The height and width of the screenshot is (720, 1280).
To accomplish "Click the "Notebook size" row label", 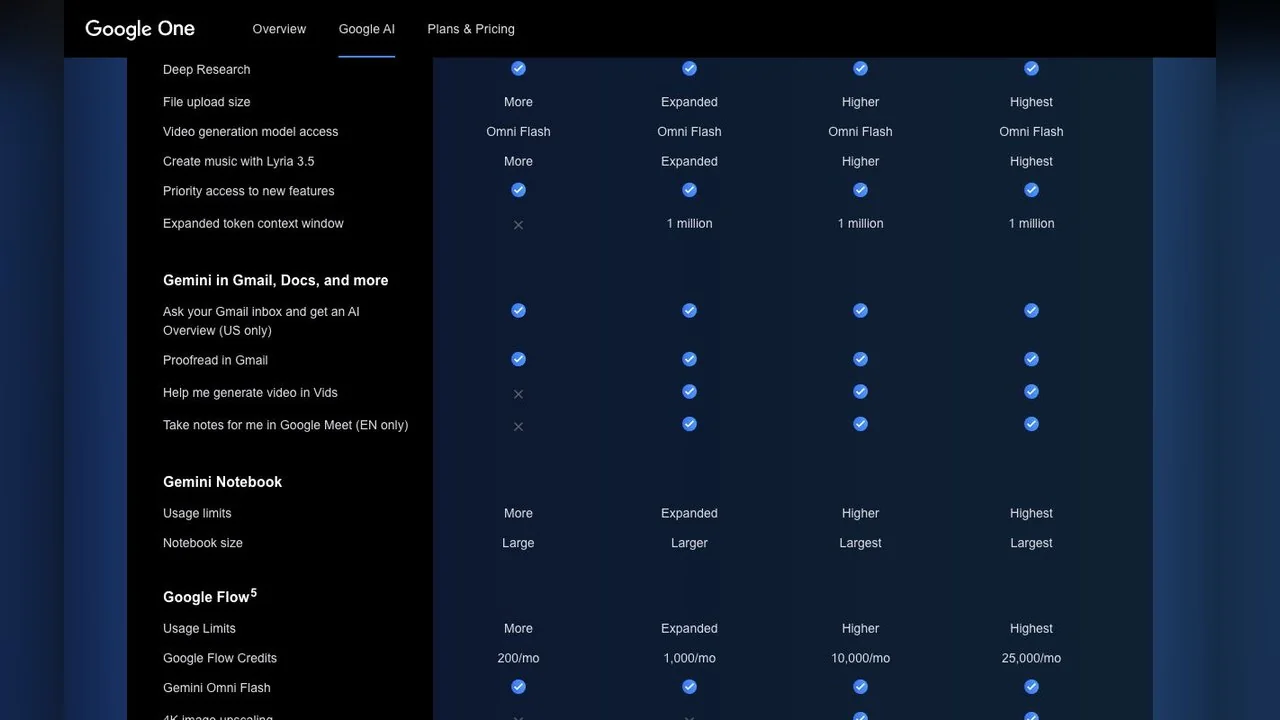I will pos(203,543).
